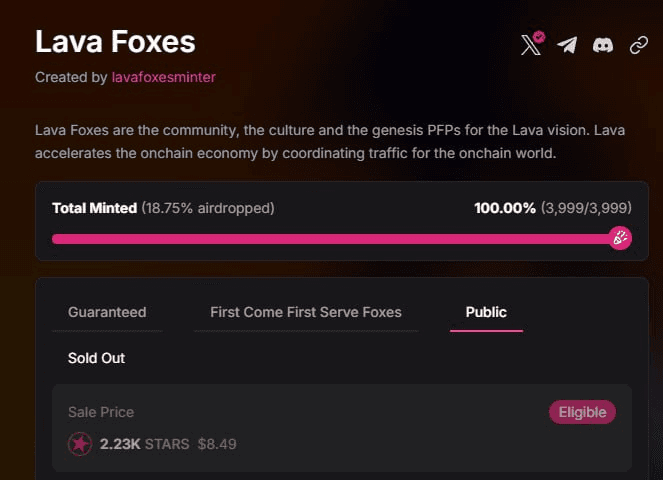
Task: Click the Lava Foxes collection title
Action: click(115, 42)
